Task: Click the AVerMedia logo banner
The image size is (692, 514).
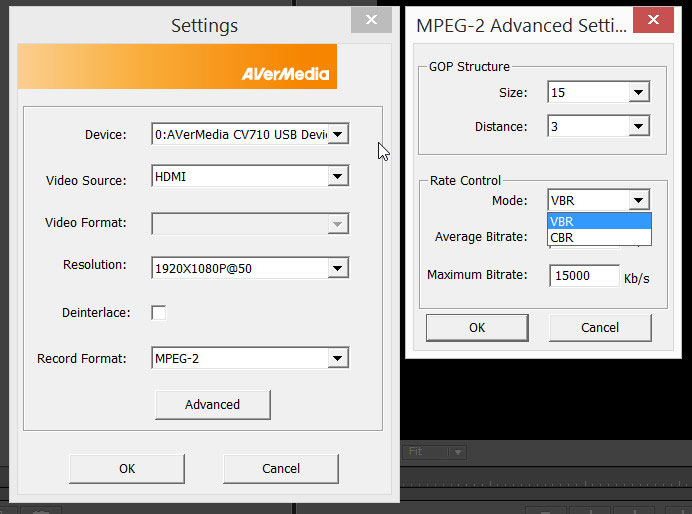Action: pyautogui.click(x=177, y=67)
